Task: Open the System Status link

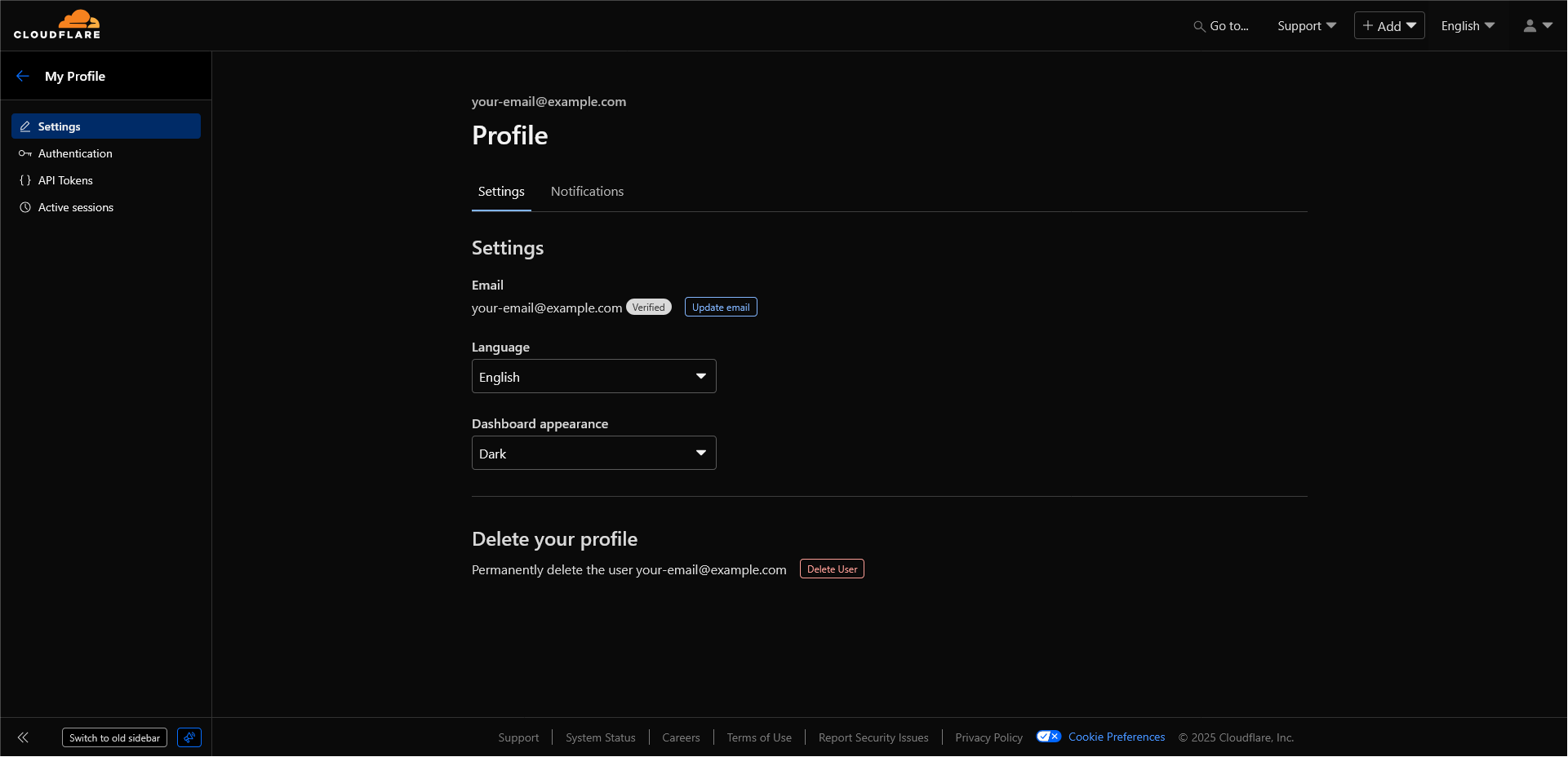Action: click(601, 737)
